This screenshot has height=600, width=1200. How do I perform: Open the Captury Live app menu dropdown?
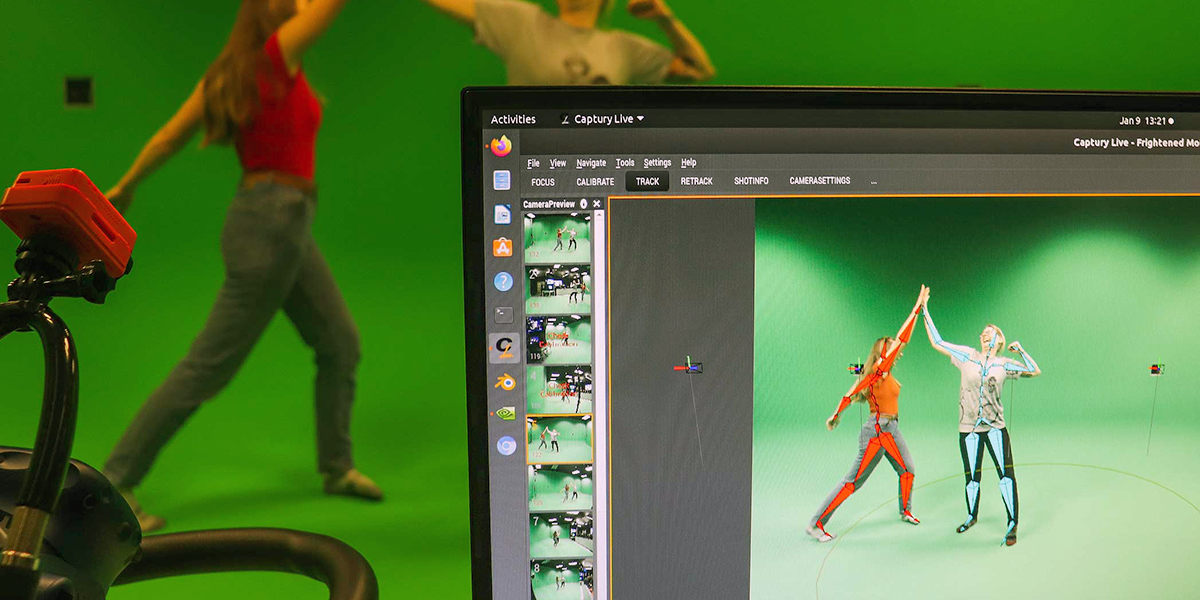(602, 119)
